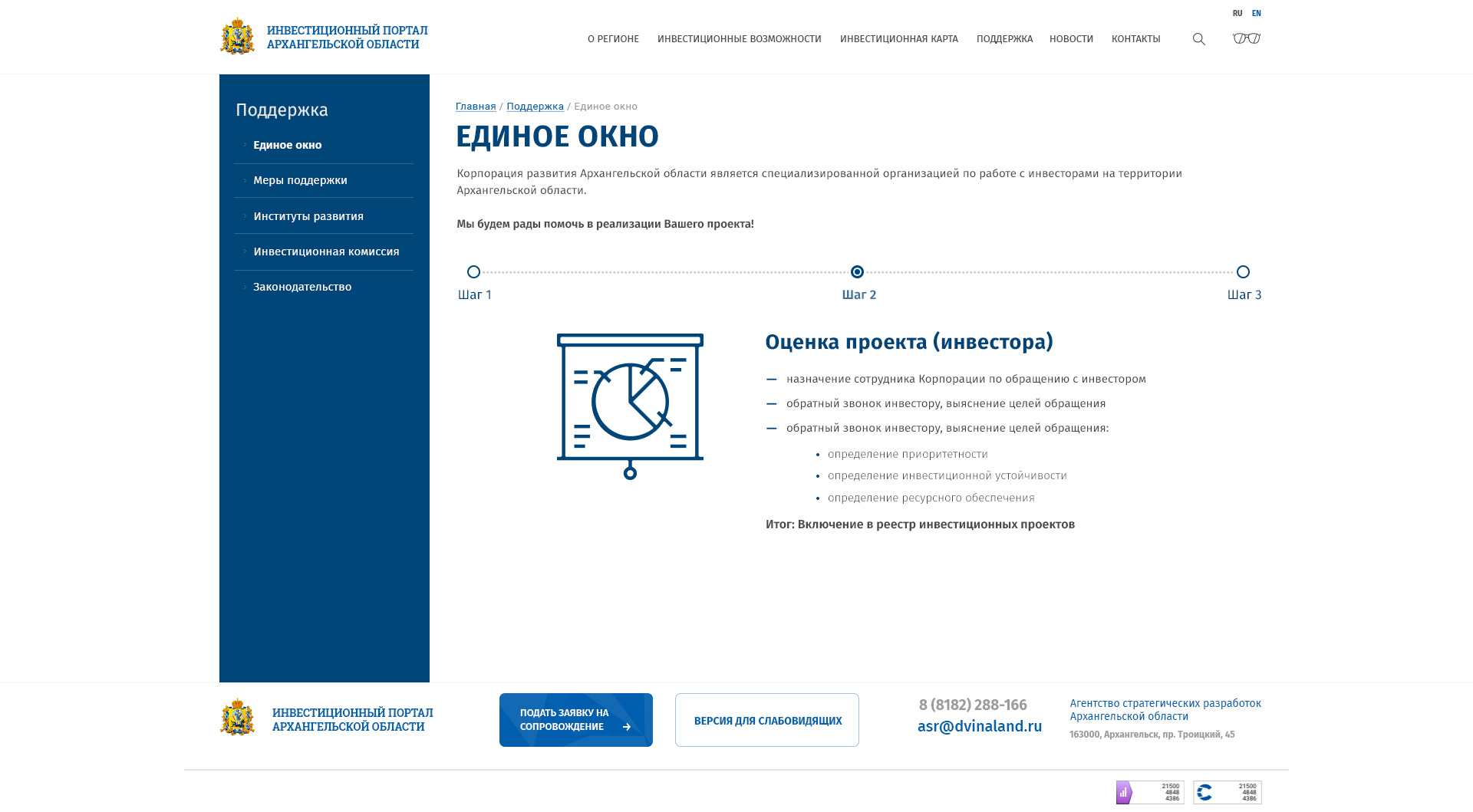Open Институты развития in sidebar
The height and width of the screenshot is (812, 1473).
(x=308, y=216)
